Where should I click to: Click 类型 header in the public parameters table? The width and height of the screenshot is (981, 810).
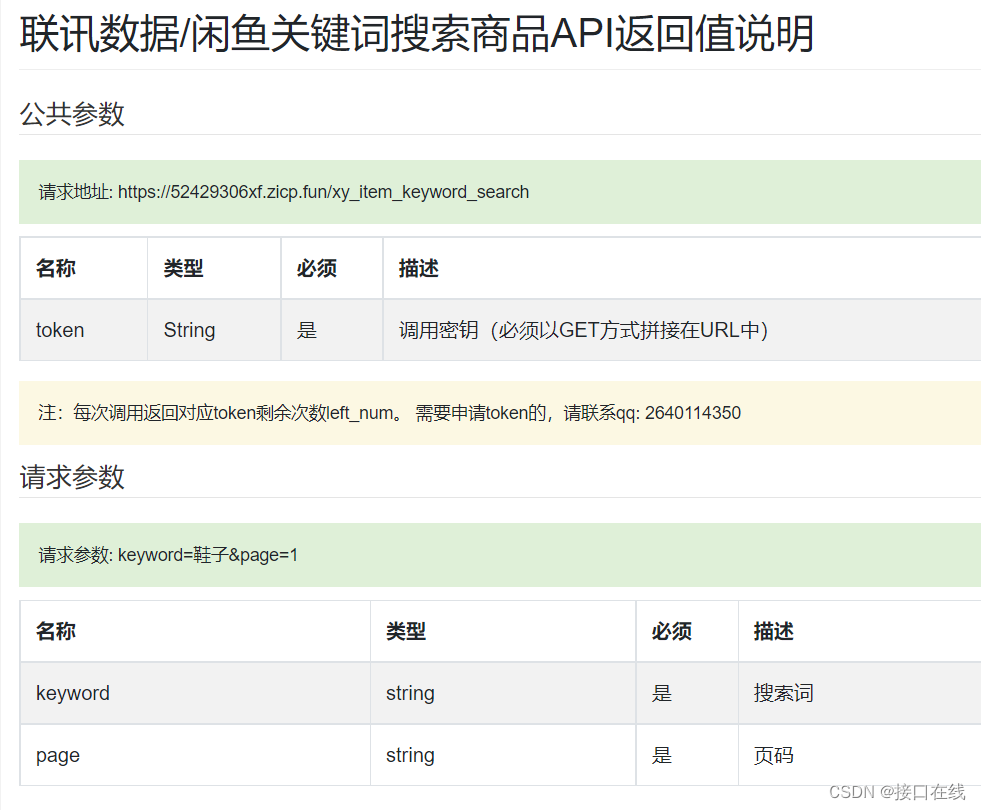(183, 268)
